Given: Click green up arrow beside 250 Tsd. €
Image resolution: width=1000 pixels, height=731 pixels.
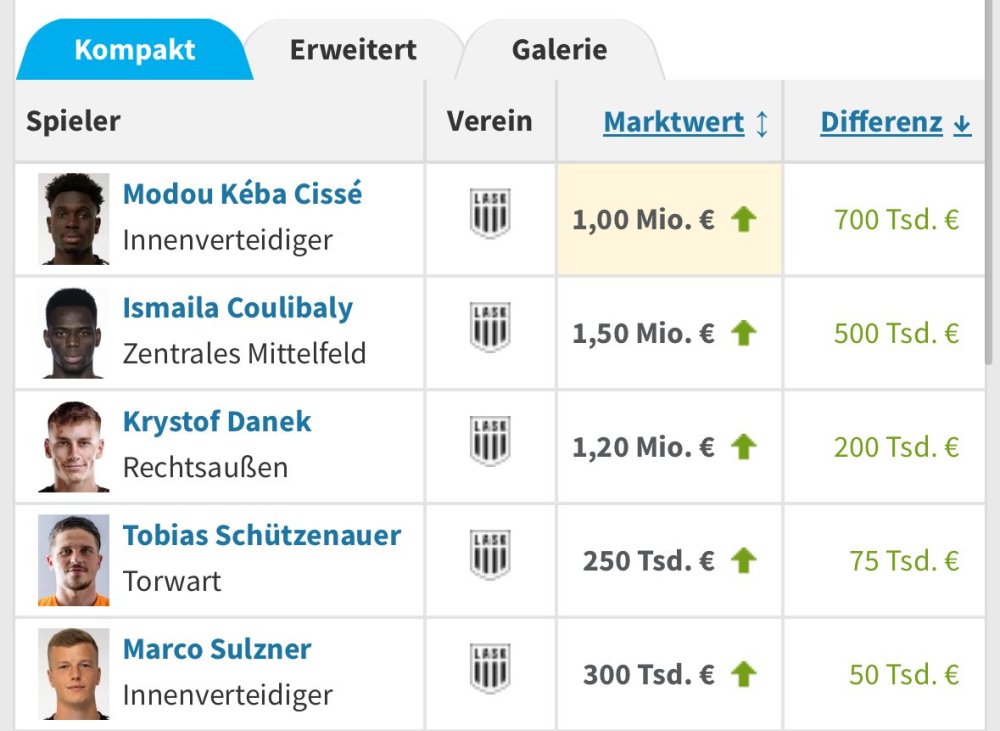Looking at the screenshot, I should click(x=743, y=561).
